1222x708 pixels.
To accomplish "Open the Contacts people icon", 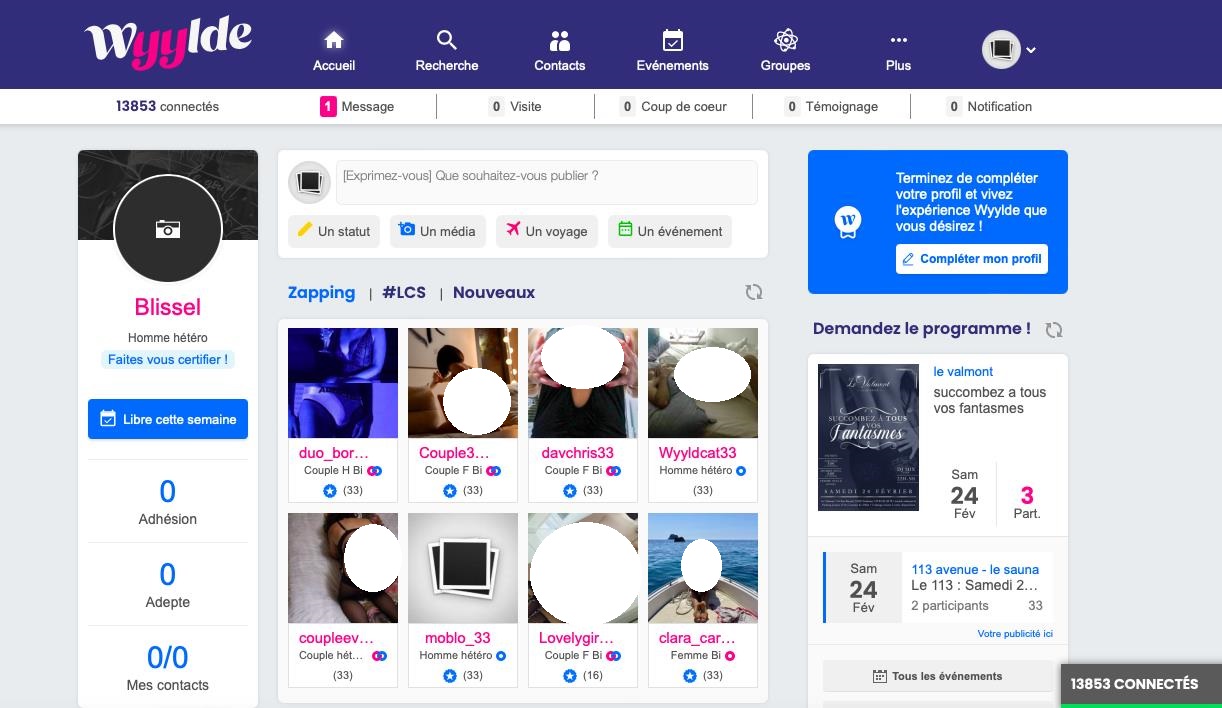I will pos(559,41).
